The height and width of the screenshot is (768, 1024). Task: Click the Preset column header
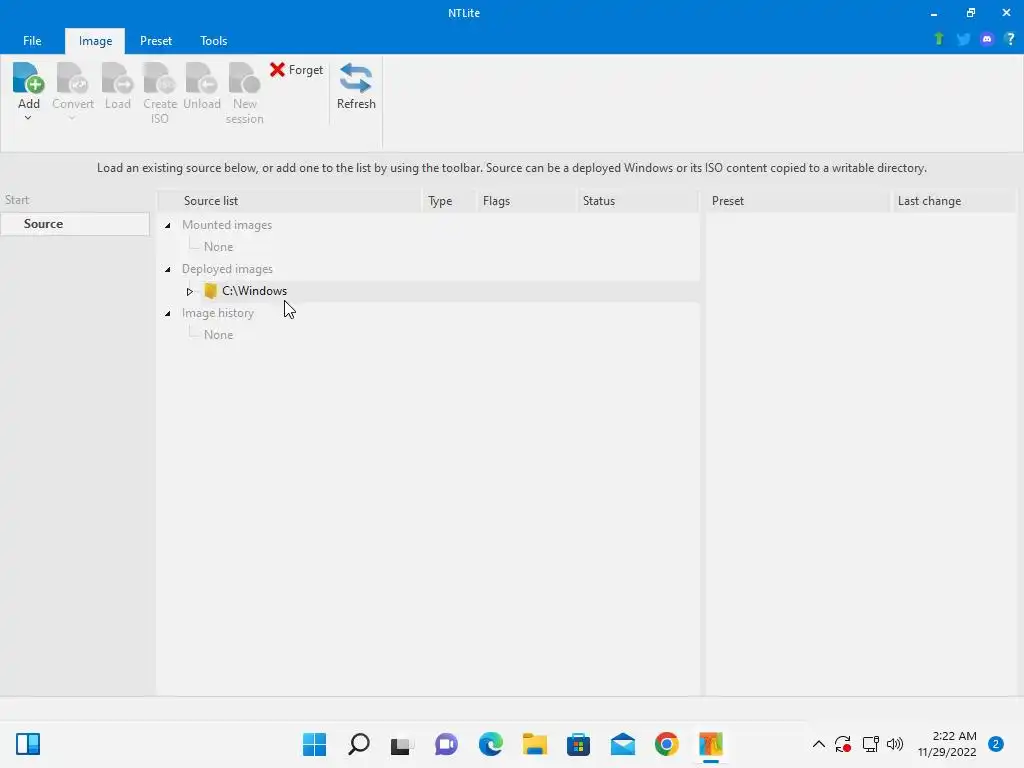[797, 200]
